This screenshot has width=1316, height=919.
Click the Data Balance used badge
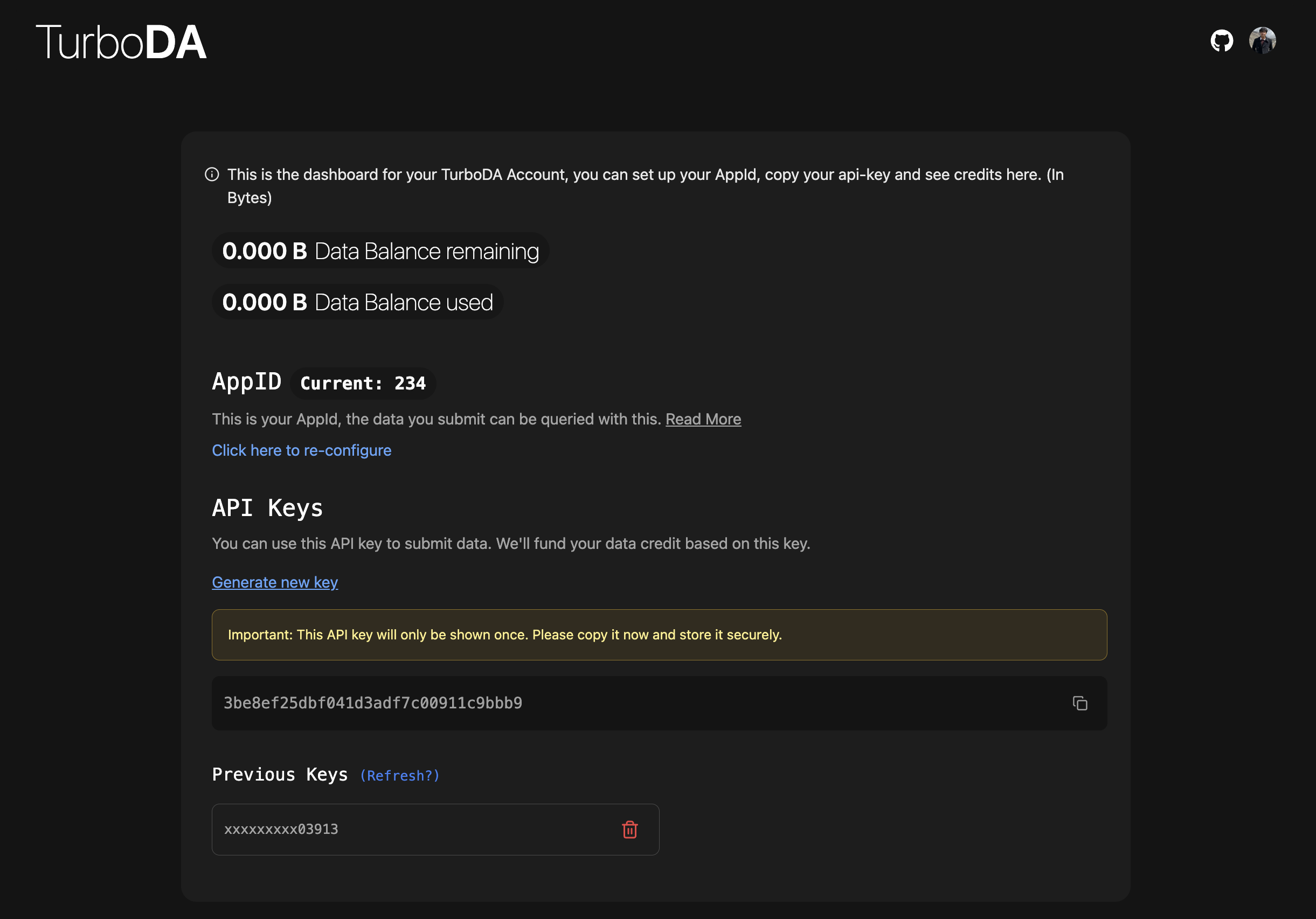[x=358, y=302]
